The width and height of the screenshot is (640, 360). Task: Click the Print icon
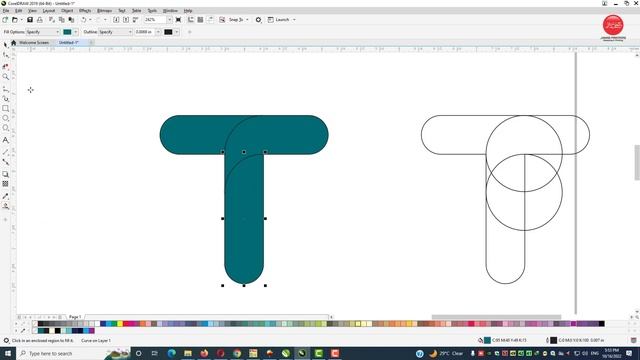click(x=40, y=20)
